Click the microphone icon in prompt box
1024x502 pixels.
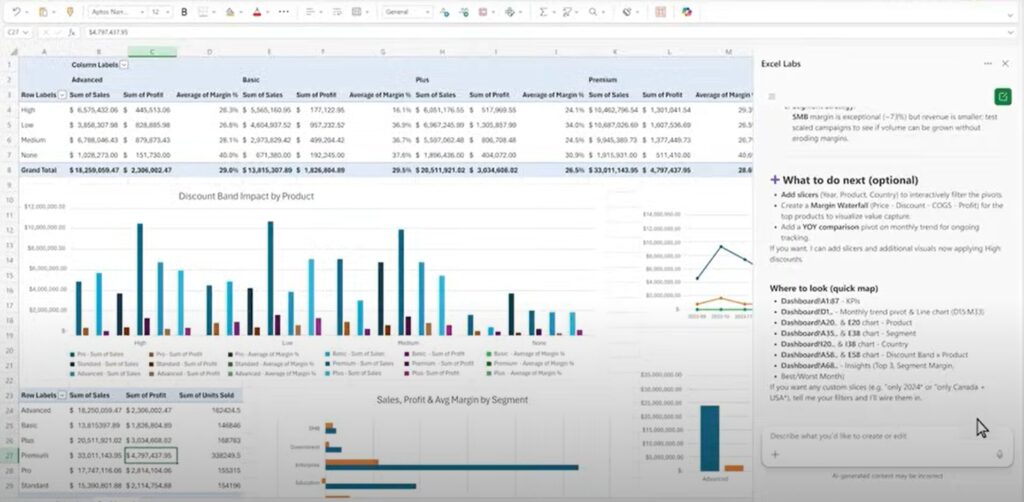(x=999, y=454)
